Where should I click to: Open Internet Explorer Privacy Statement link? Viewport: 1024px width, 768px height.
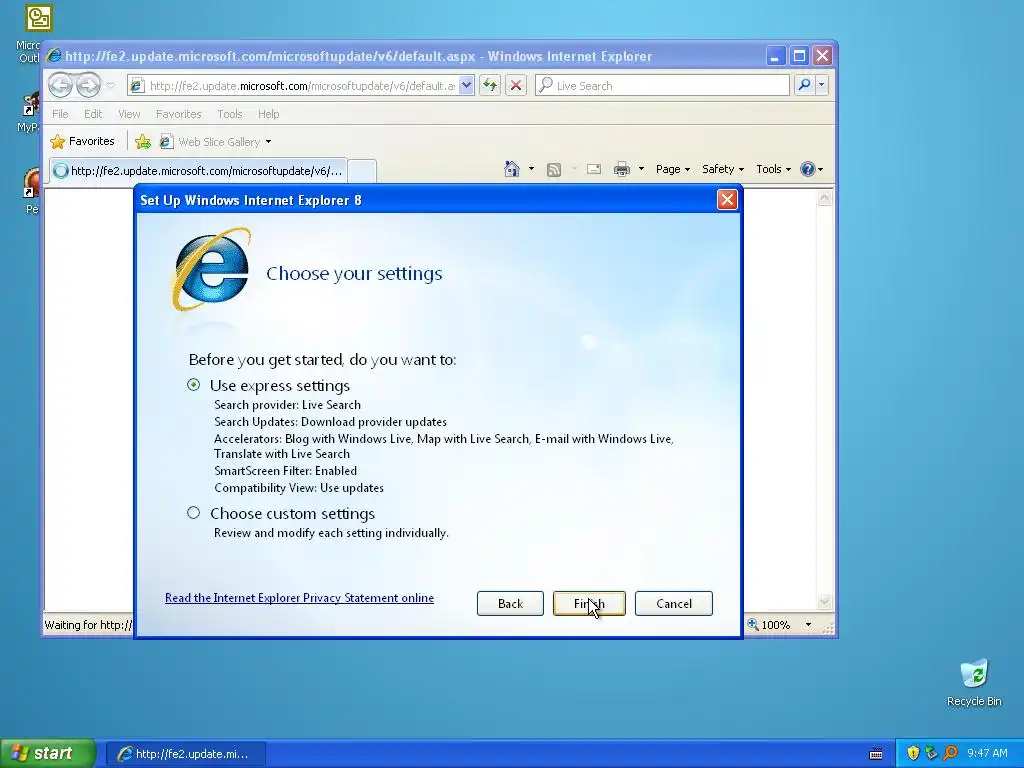299,598
